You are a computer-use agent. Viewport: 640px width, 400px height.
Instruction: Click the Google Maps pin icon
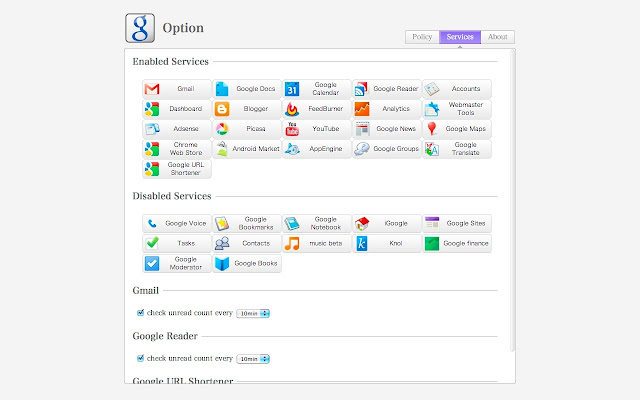[x=431, y=129]
